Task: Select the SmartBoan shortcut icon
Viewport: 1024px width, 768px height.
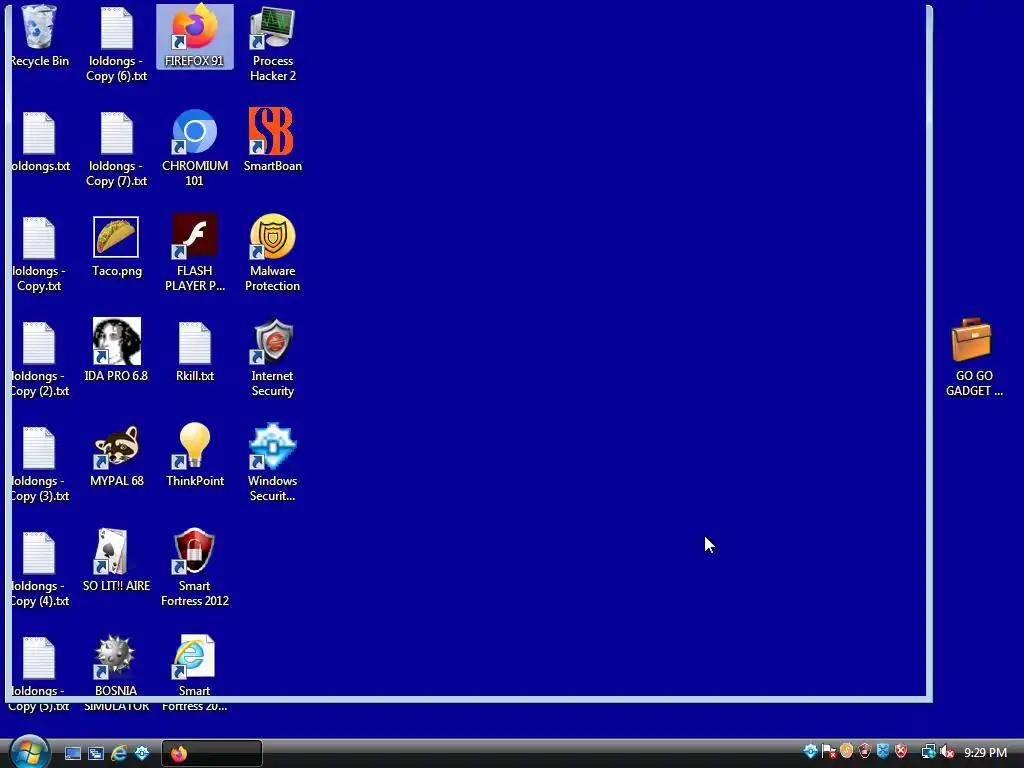Action: point(273,140)
